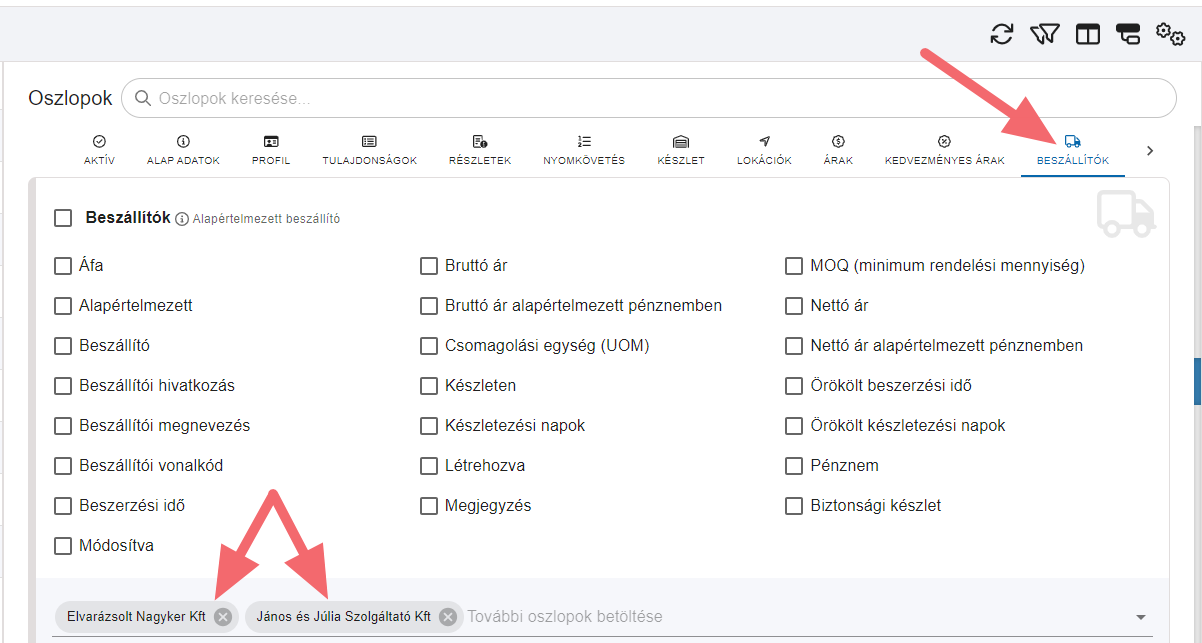Go to the Kedvezményes árak tab
The image size is (1202, 643).
[944, 150]
